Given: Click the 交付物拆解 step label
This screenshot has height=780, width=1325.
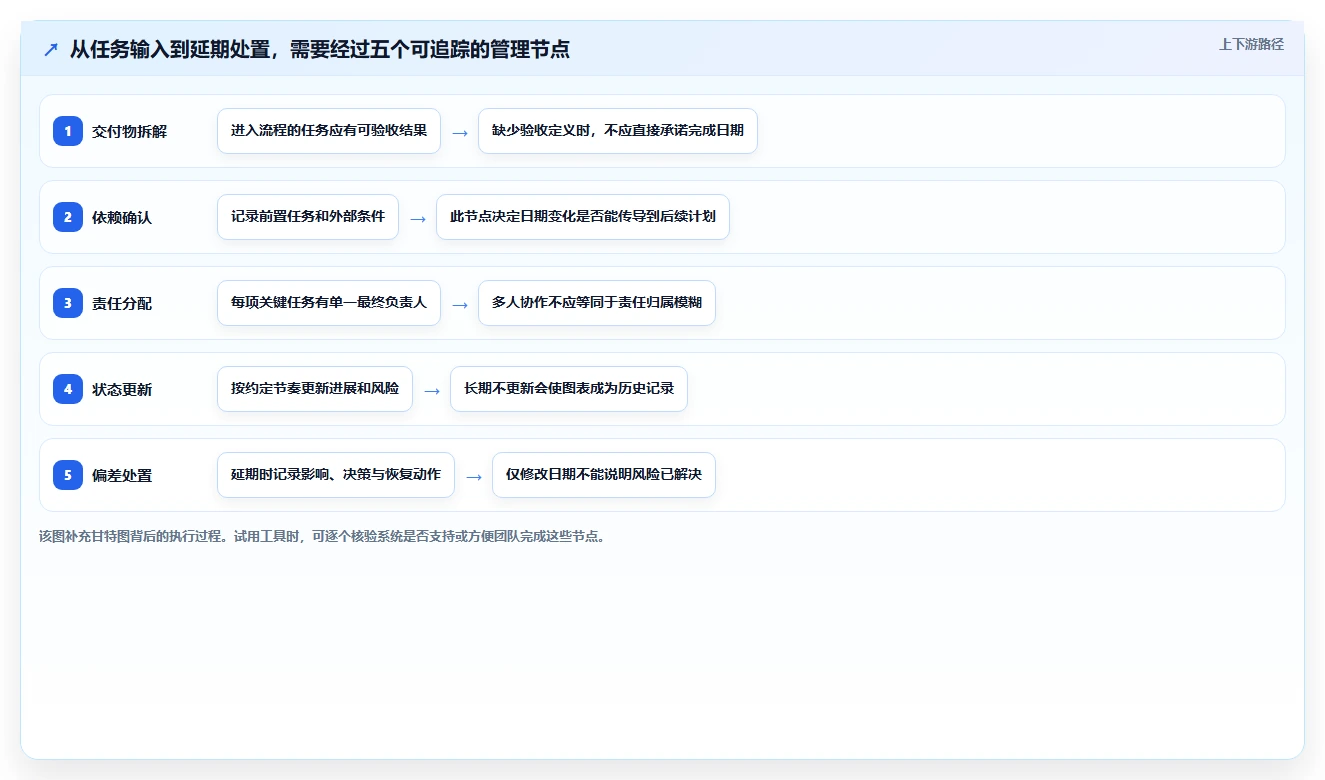Looking at the screenshot, I should 130,131.
